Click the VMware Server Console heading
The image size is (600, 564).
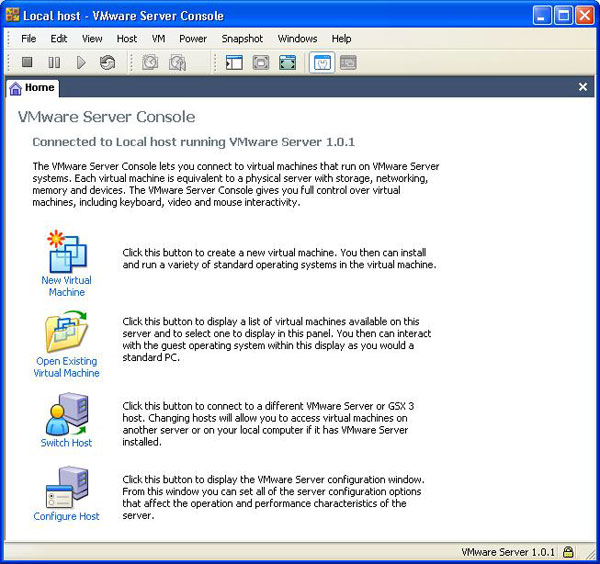(106, 117)
